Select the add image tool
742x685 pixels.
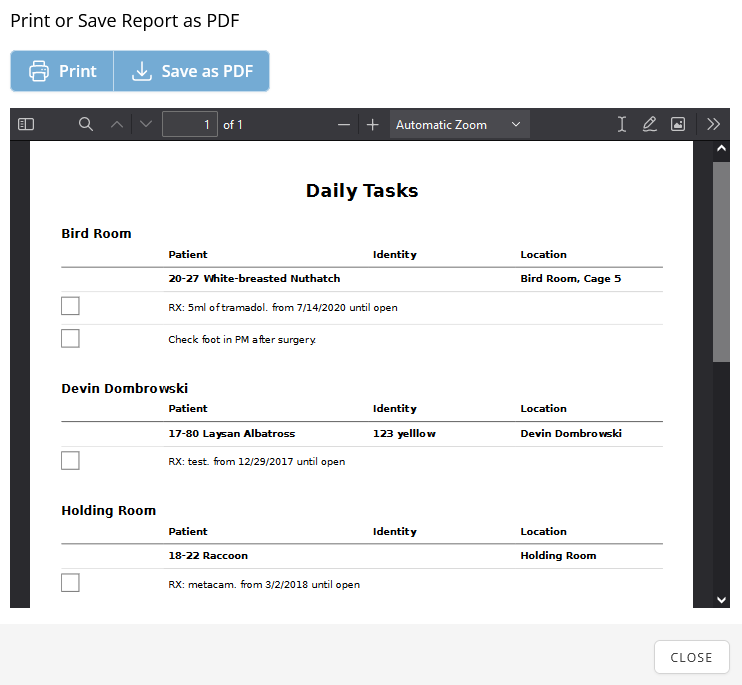click(x=678, y=124)
